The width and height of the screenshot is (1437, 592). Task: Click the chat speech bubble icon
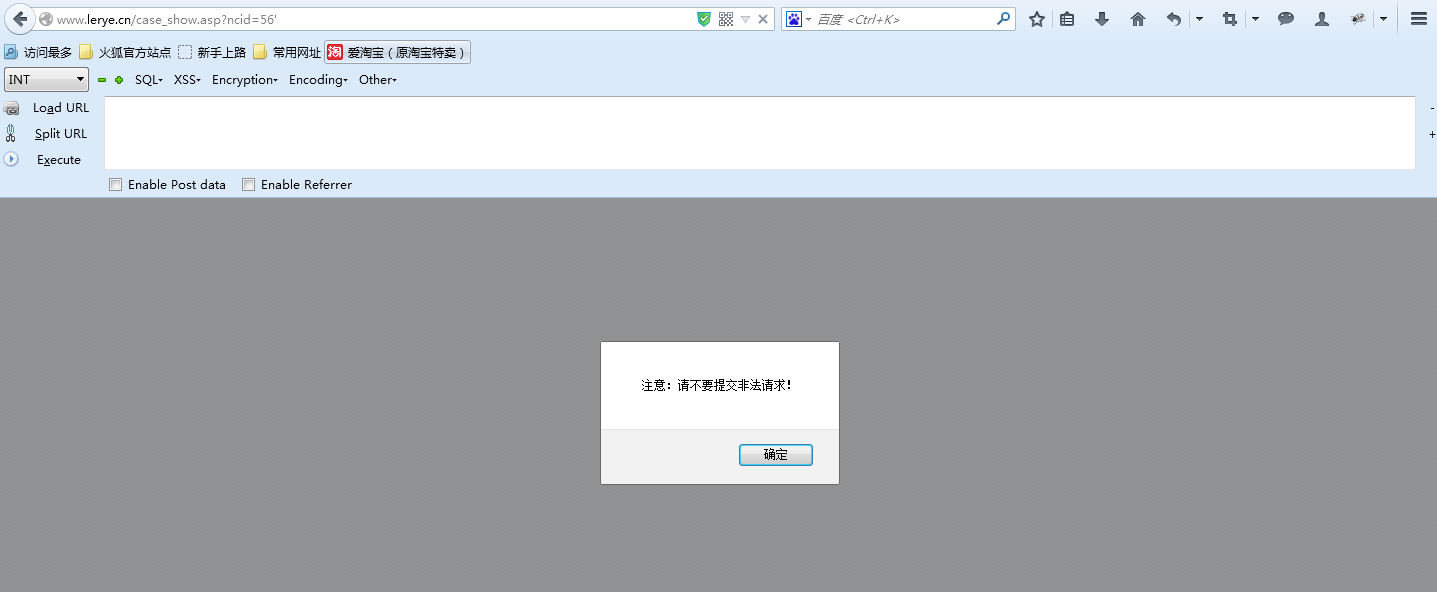coord(1286,19)
